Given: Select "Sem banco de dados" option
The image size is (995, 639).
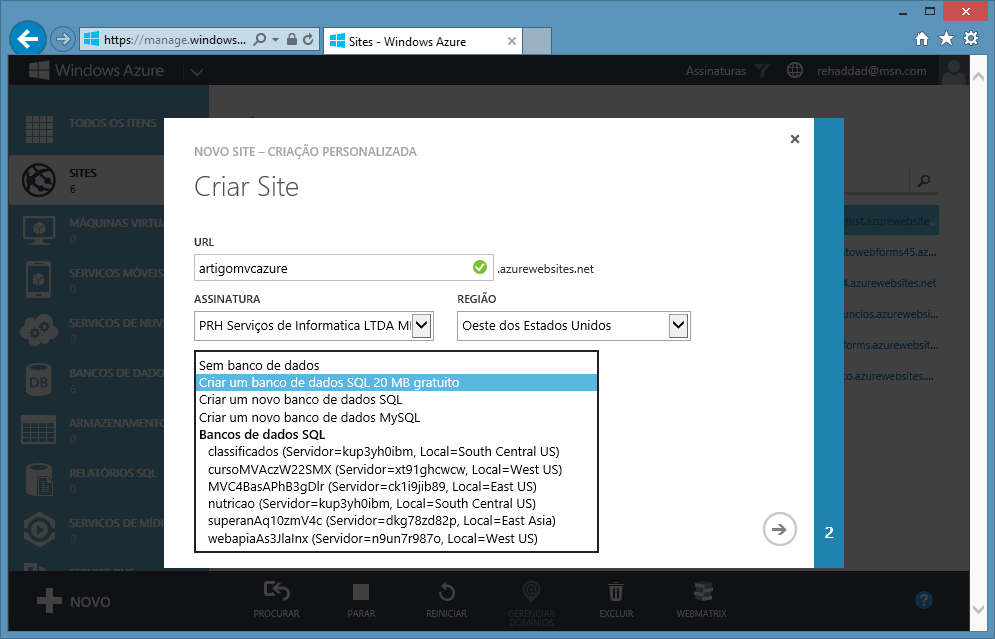Looking at the screenshot, I should point(396,366).
